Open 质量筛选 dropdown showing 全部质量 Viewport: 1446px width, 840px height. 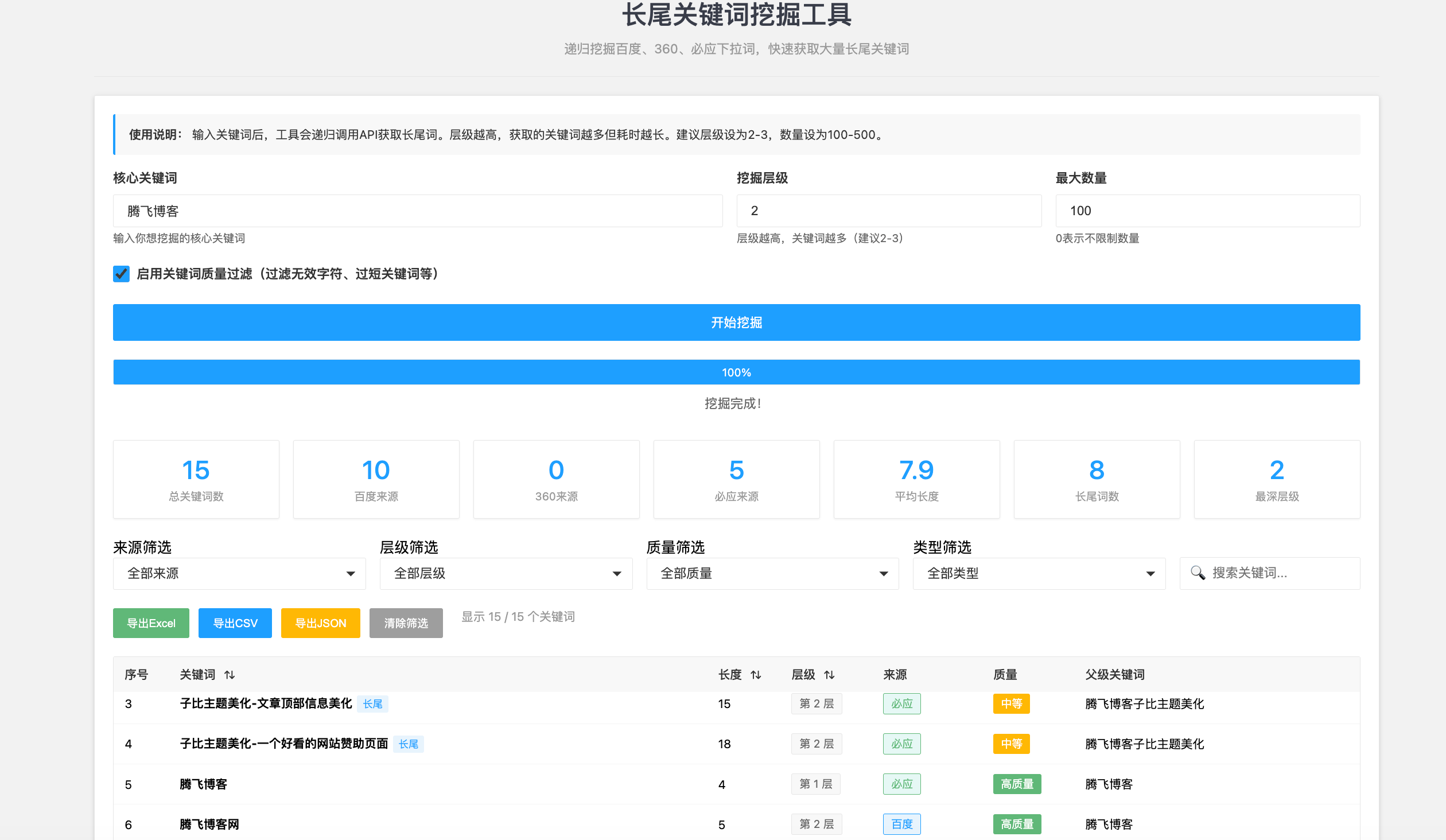pos(772,573)
